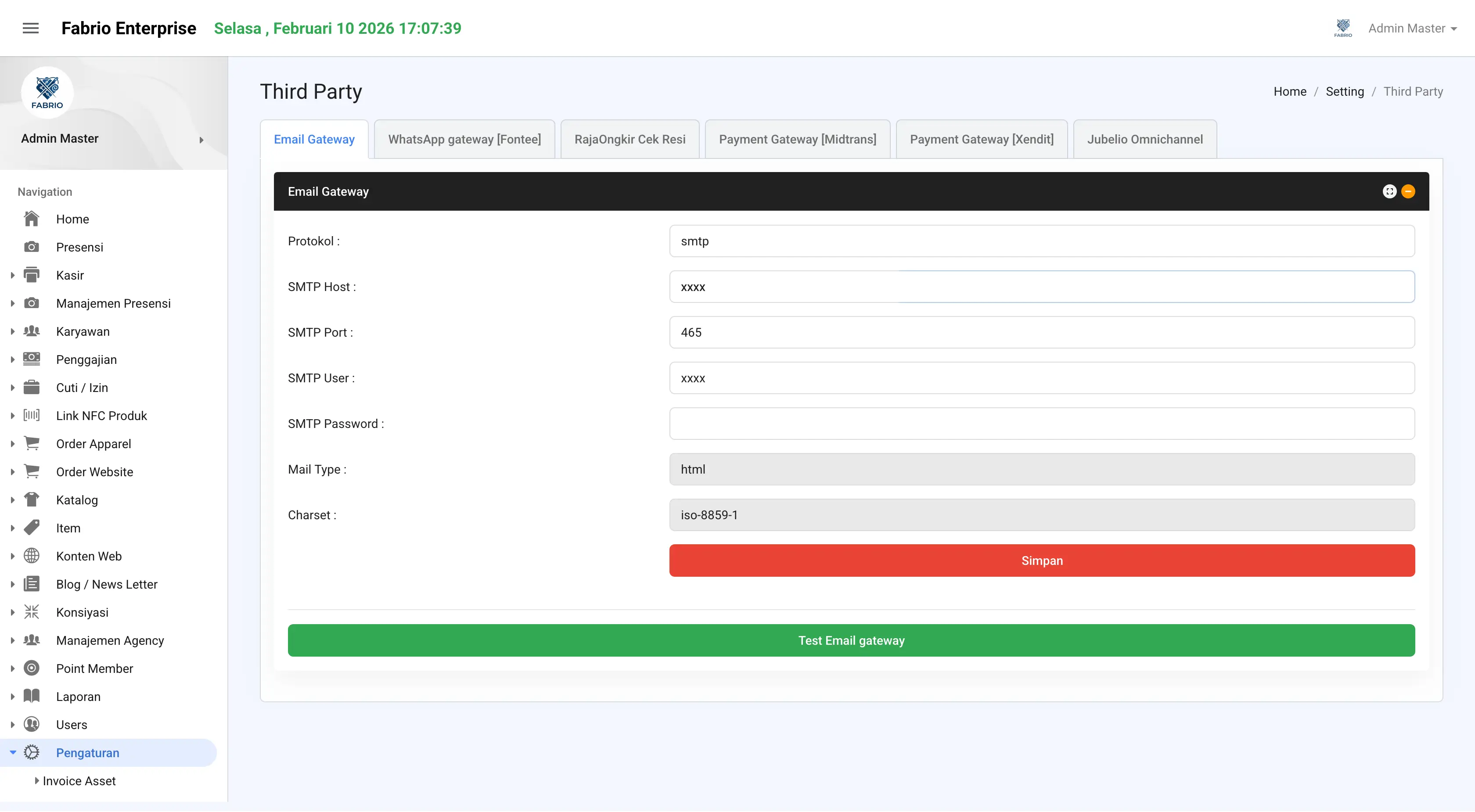1475x812 pixels.
Task: Click the SMTP User input field
Action: click(1042, 377)
